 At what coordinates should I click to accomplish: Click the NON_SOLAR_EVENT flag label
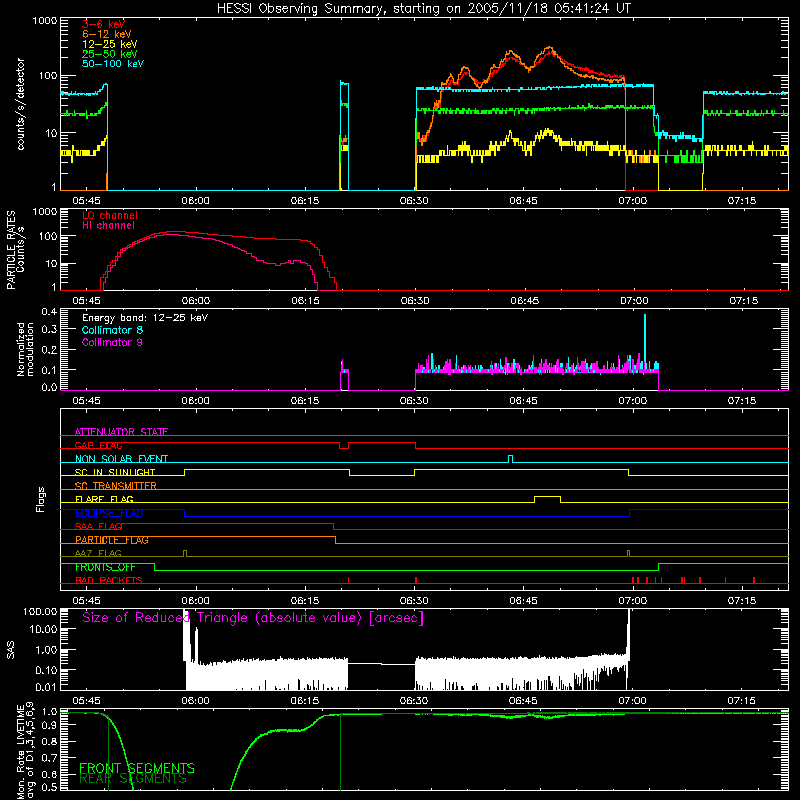(121, 459)
